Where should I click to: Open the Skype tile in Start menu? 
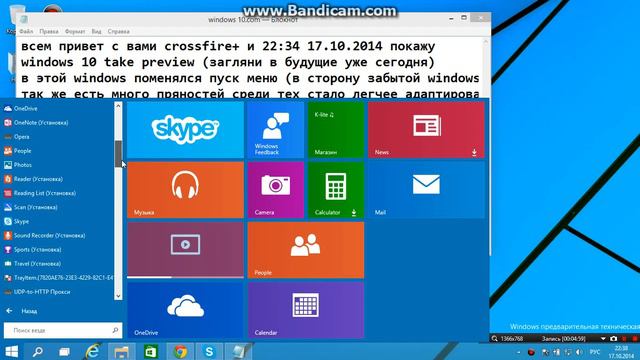185,129
